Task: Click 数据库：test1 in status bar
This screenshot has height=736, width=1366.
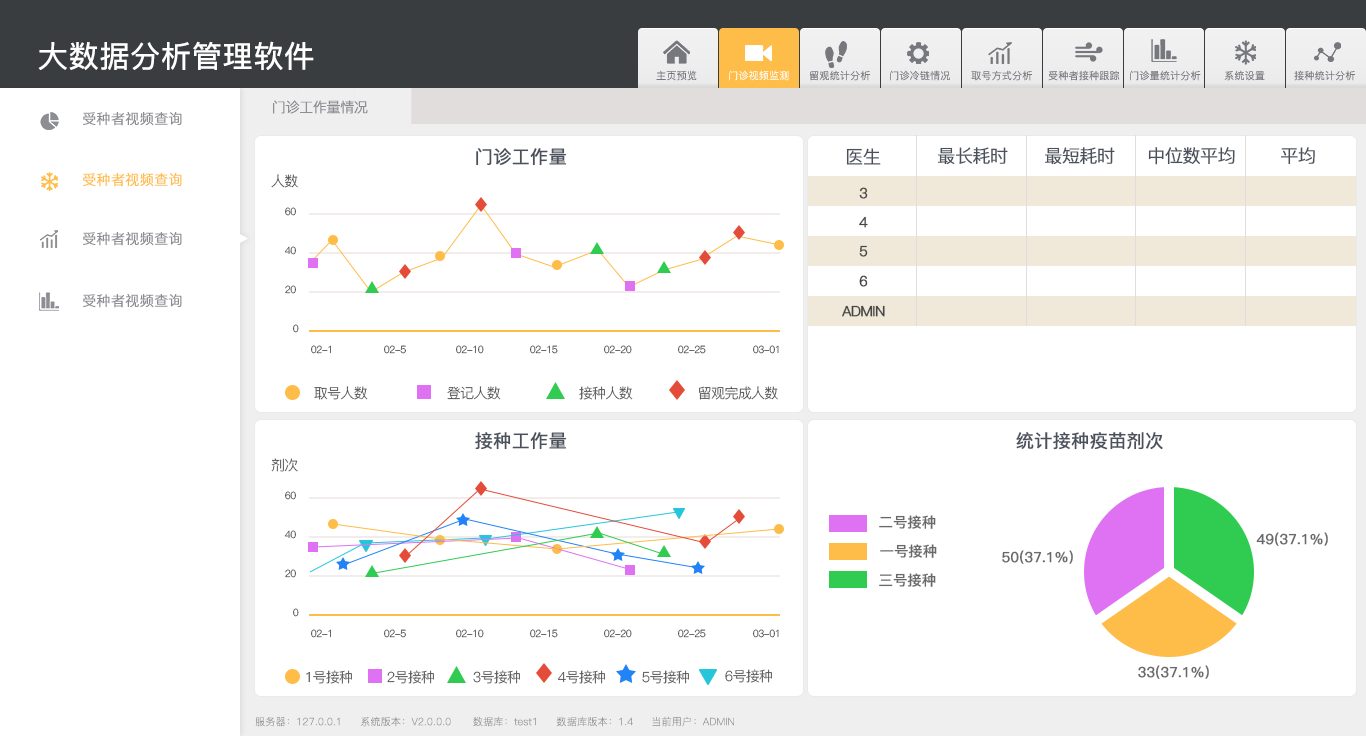Action: point(505,722)
